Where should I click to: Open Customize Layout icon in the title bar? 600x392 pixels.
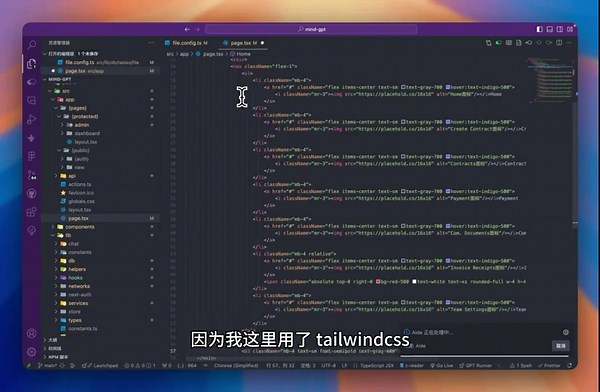[570, 29]
